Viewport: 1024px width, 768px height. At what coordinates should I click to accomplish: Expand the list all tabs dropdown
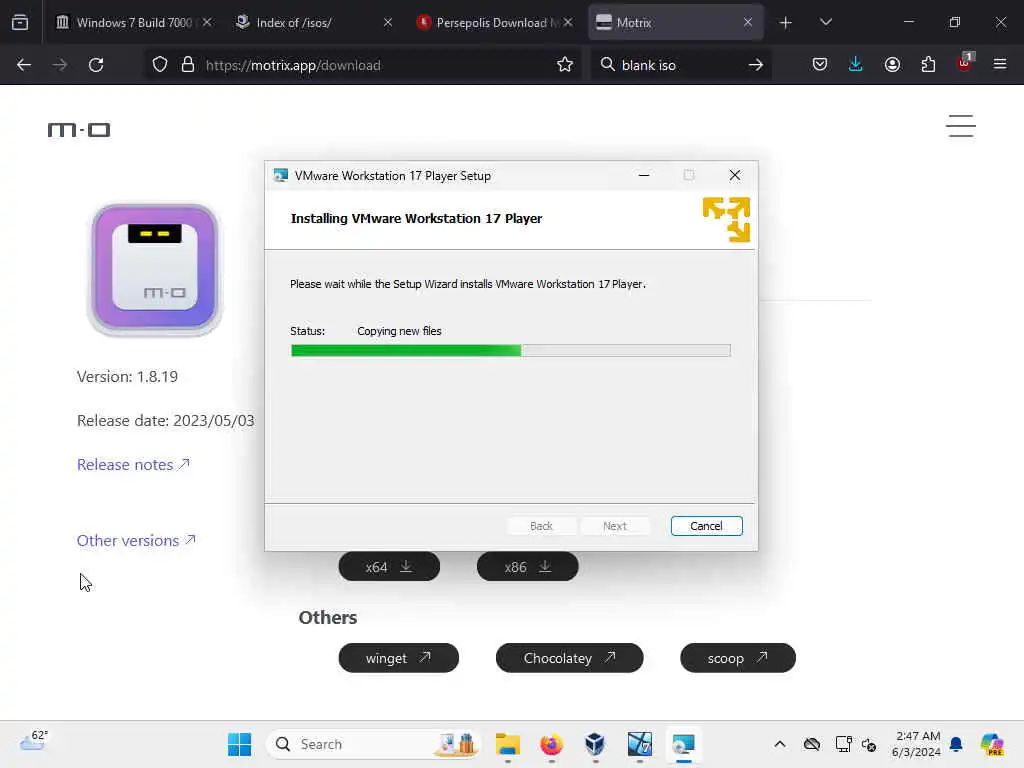pyautogui.click(x=825, y=23)
